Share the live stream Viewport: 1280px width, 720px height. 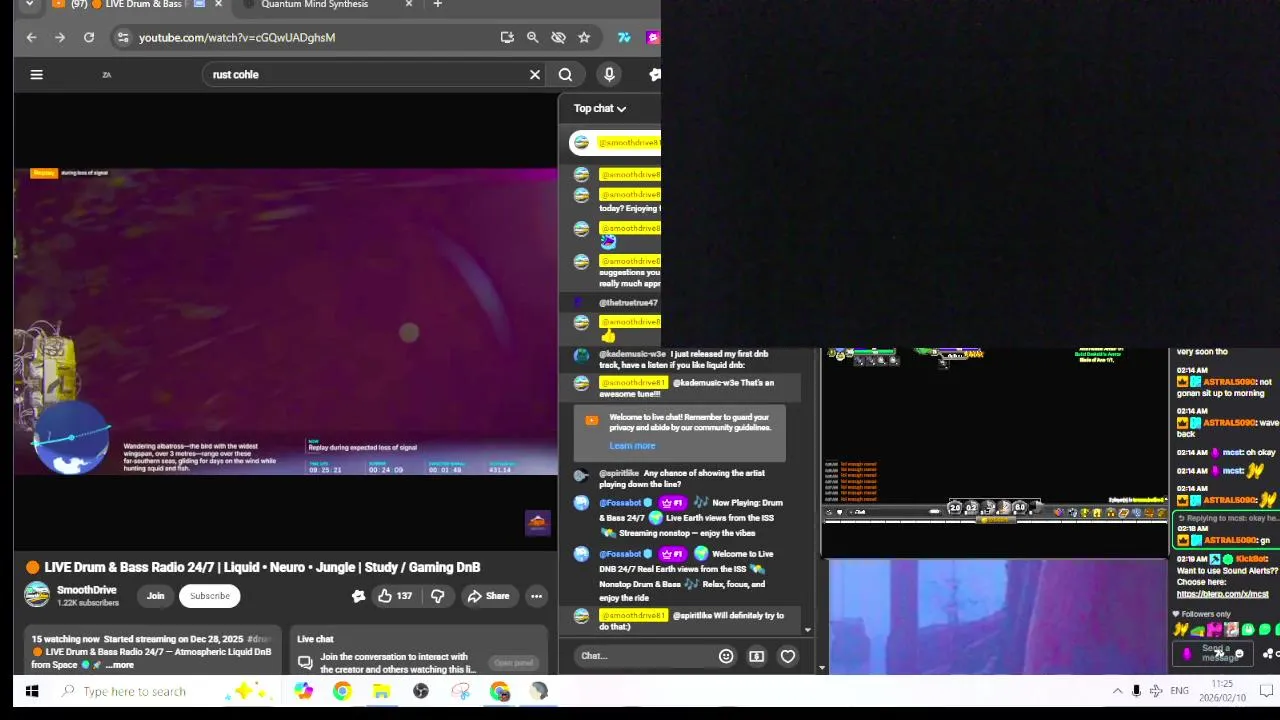point(488,596)
